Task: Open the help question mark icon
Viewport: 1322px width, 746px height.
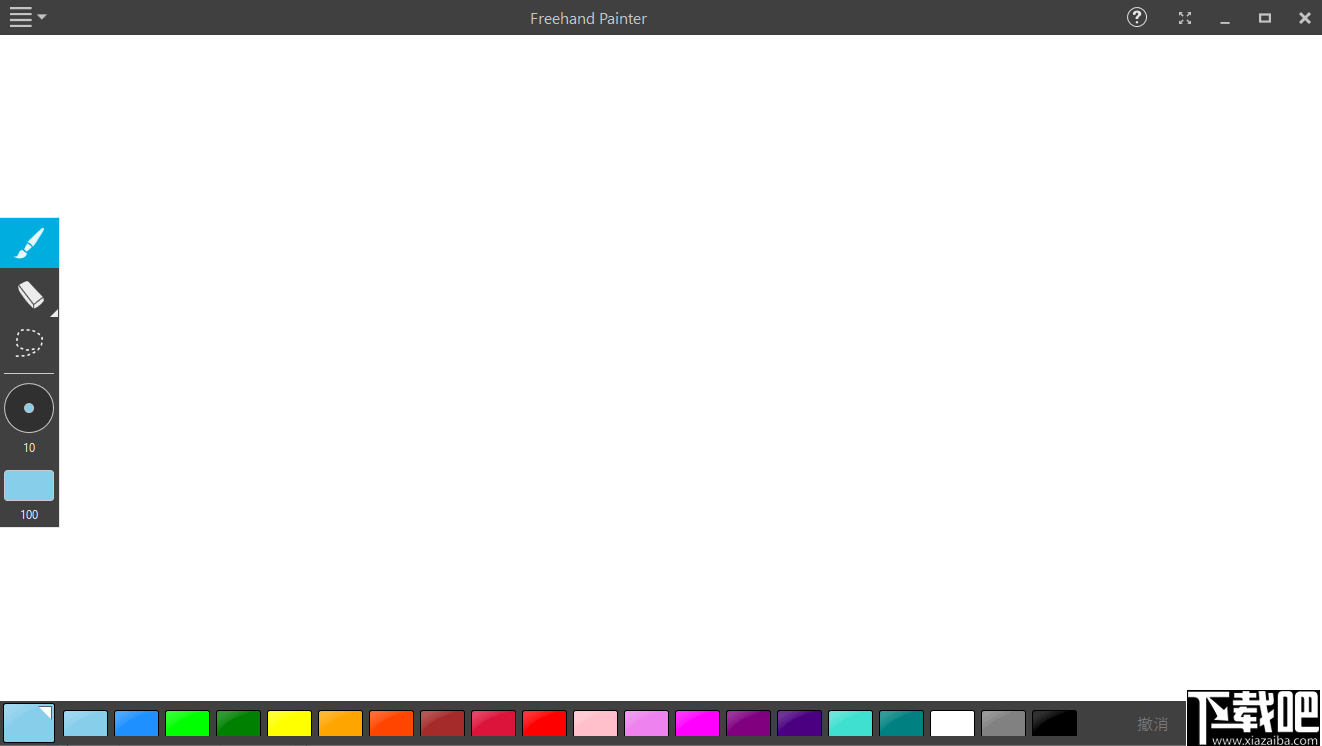Action: (1137, 17)
